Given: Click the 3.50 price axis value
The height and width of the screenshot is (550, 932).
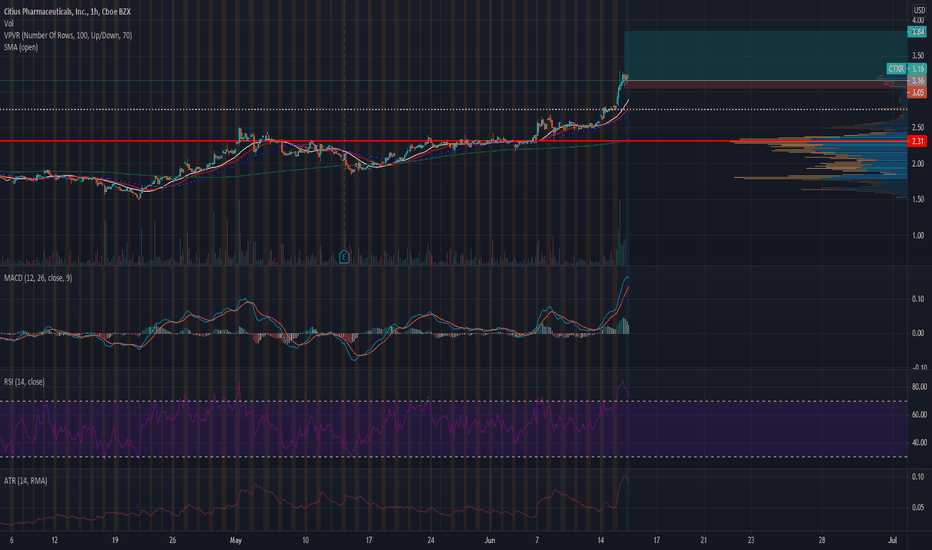Looking at the screenshot, I should (918, 55).
